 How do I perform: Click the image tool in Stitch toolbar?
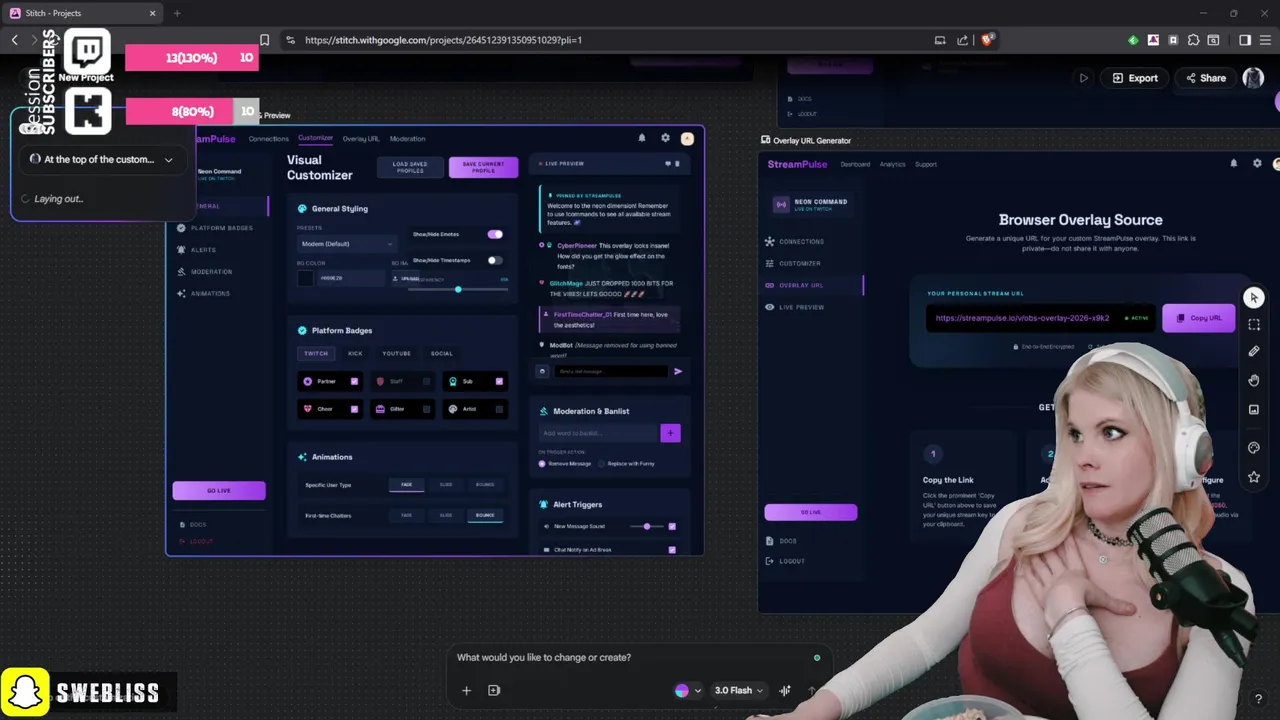[1254, 409]
